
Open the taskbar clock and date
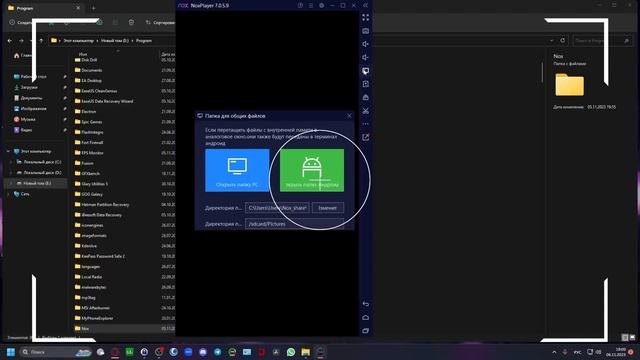tap(616, 352)
